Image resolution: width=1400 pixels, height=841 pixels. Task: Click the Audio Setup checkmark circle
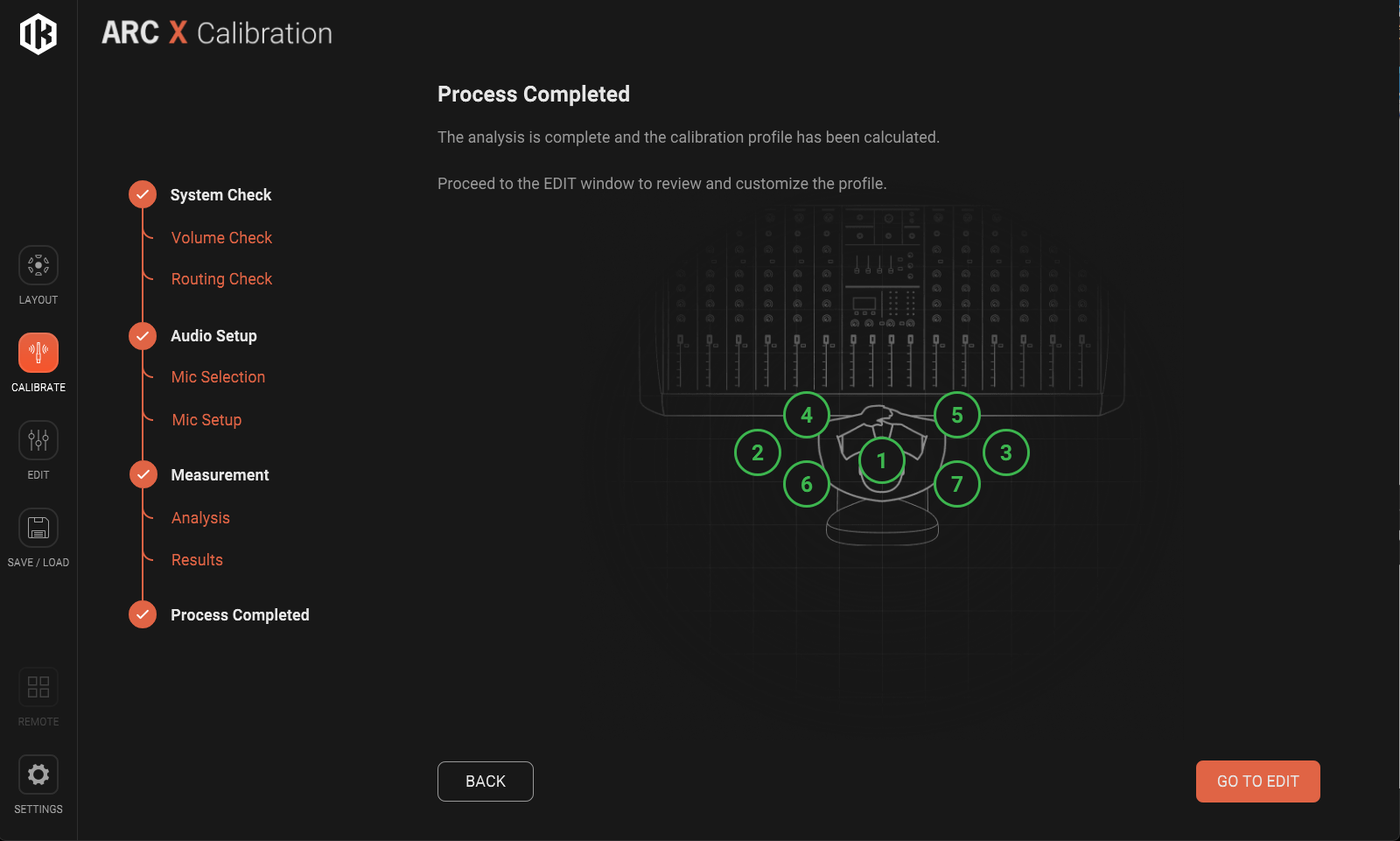point(143,335)
